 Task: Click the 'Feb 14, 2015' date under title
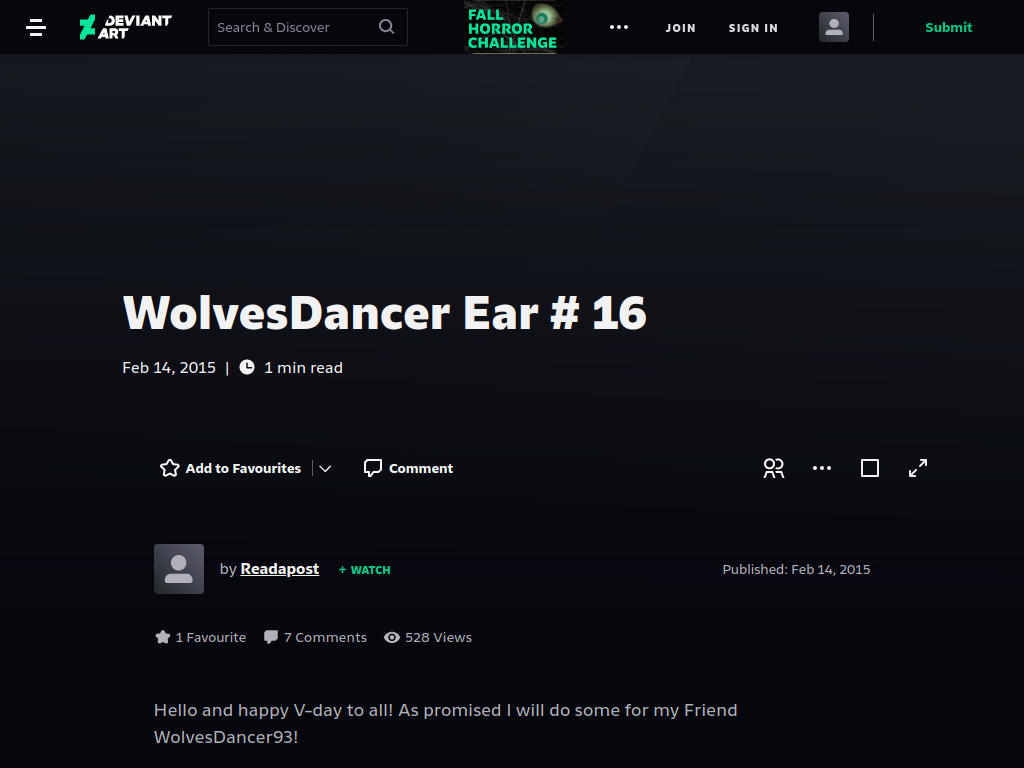[169, 368]
